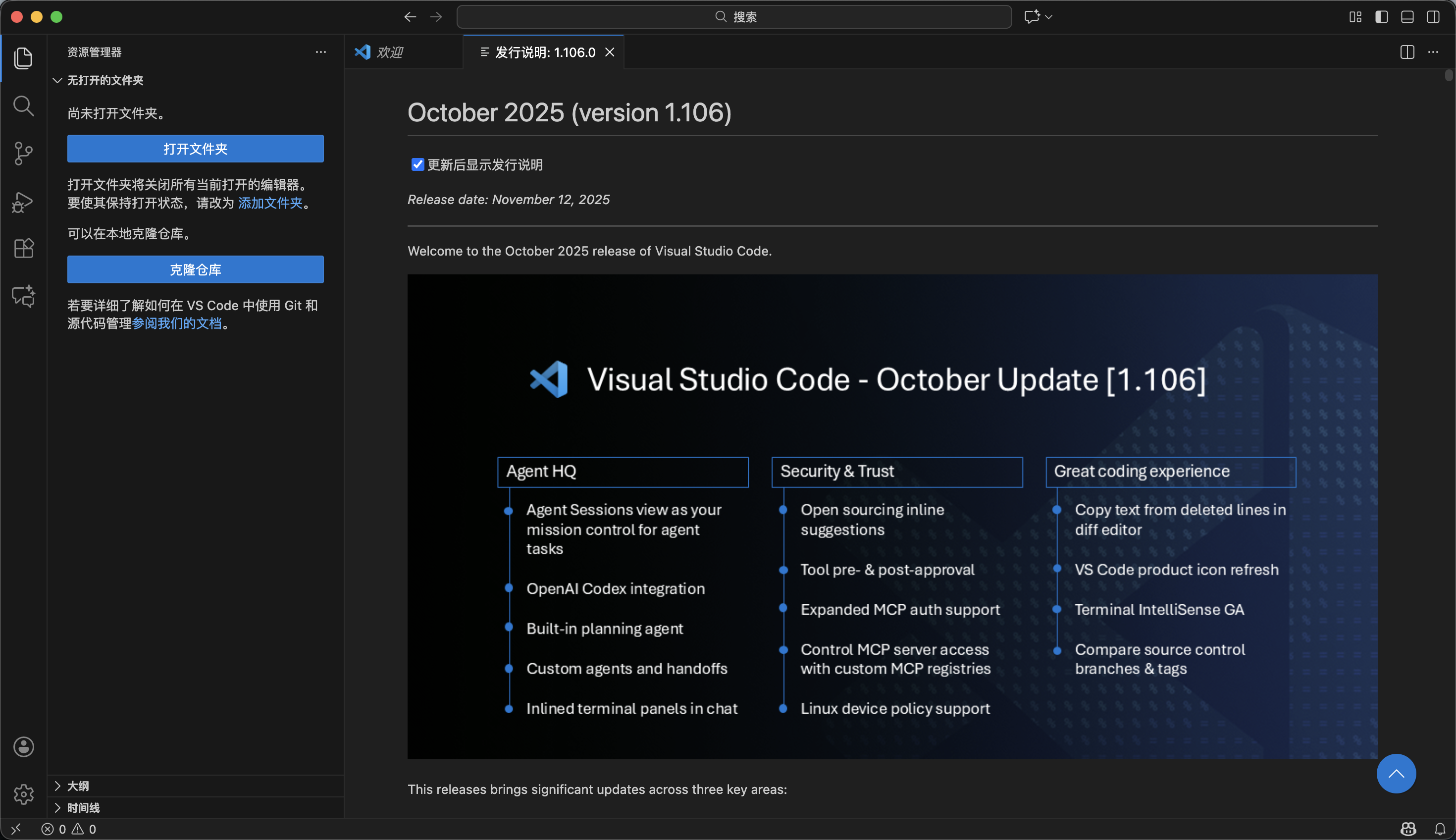
Task: Uncheck 更新后显示发行说明 checkbox
Action: (417, 165)
